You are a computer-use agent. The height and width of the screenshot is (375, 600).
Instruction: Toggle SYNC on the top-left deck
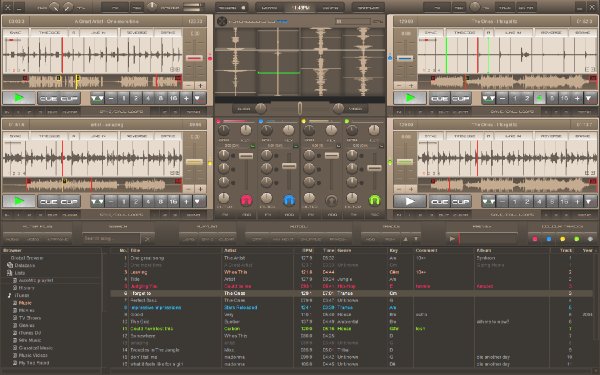point(16,33)
